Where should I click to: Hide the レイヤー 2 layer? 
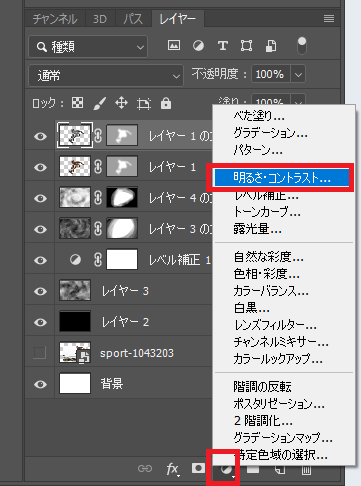click(40, 322)
